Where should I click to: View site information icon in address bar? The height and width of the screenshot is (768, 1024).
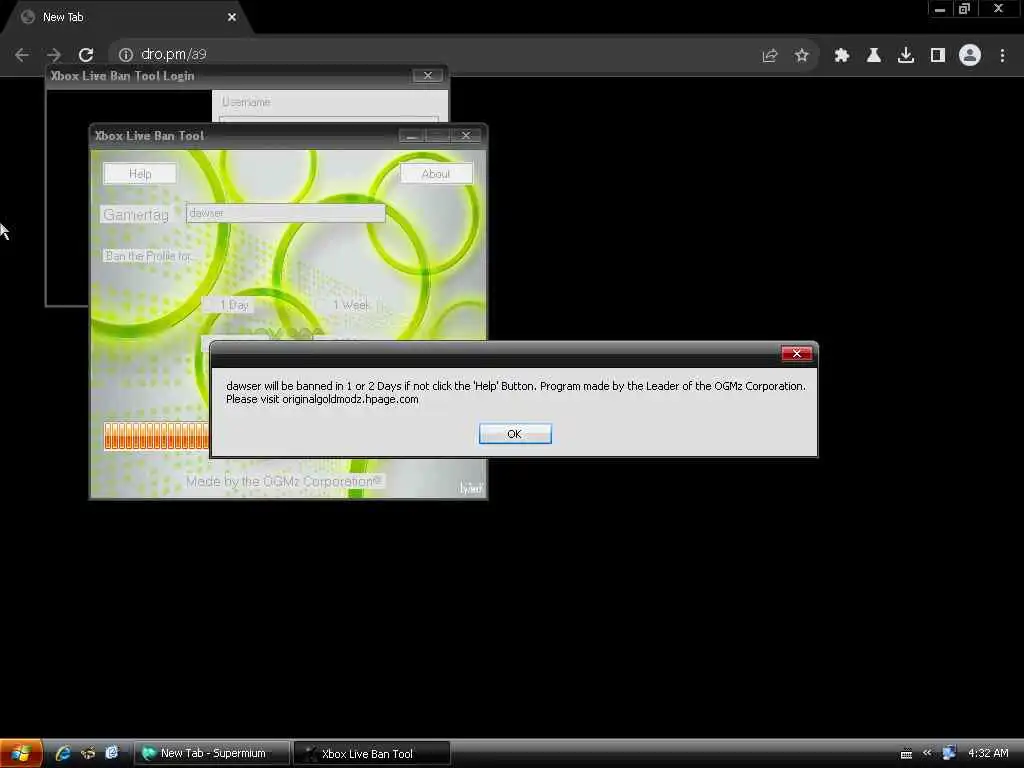(126, 55)
